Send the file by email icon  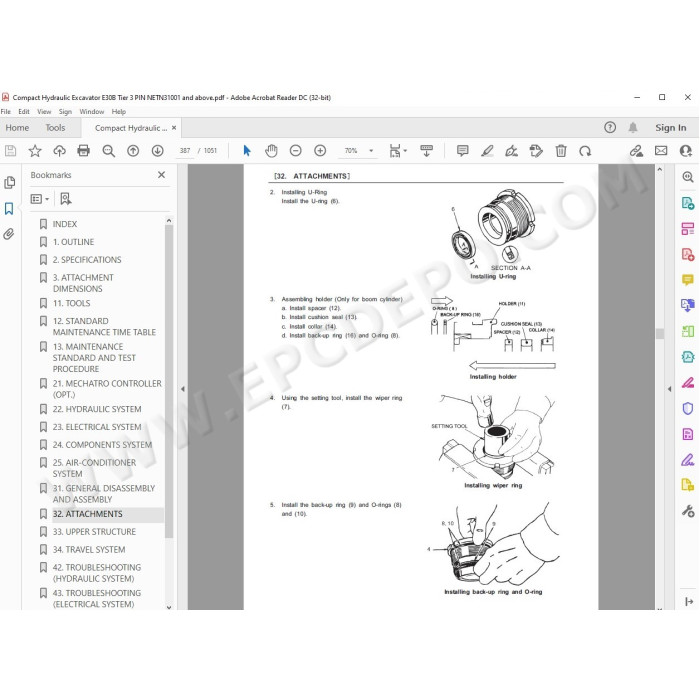[x=661, y=151]
